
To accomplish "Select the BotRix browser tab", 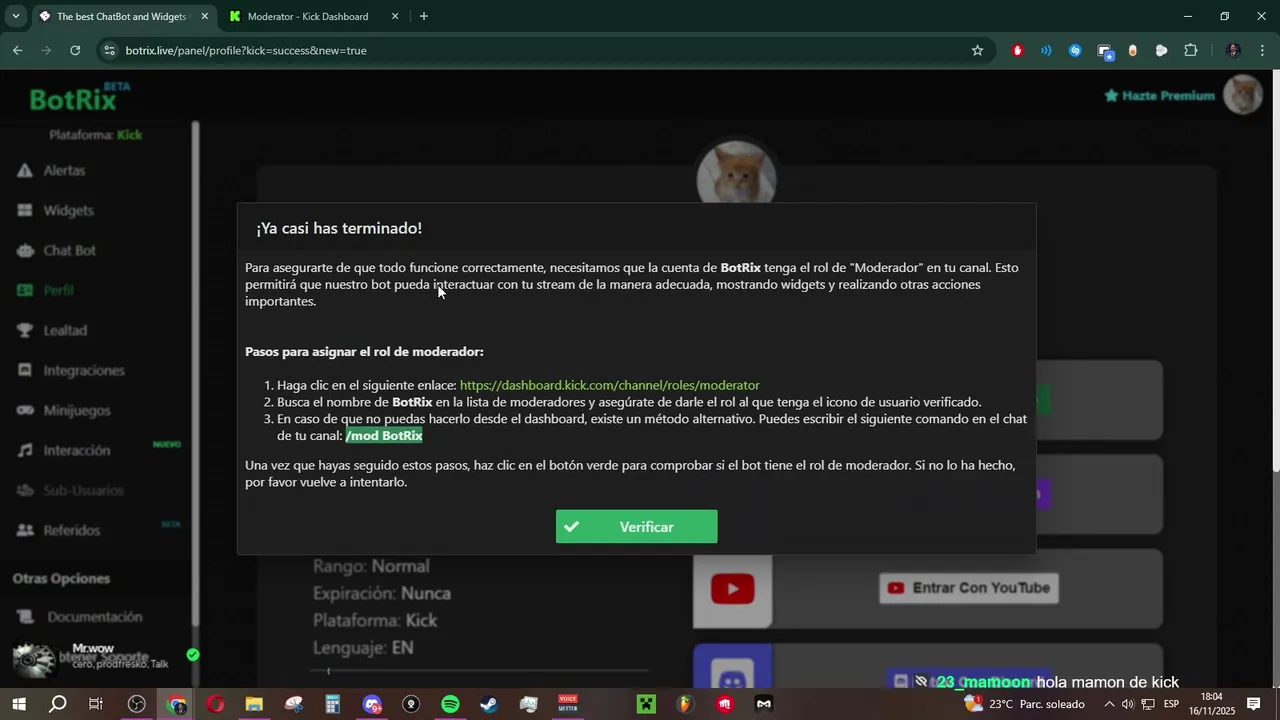I will click(122, 16).
